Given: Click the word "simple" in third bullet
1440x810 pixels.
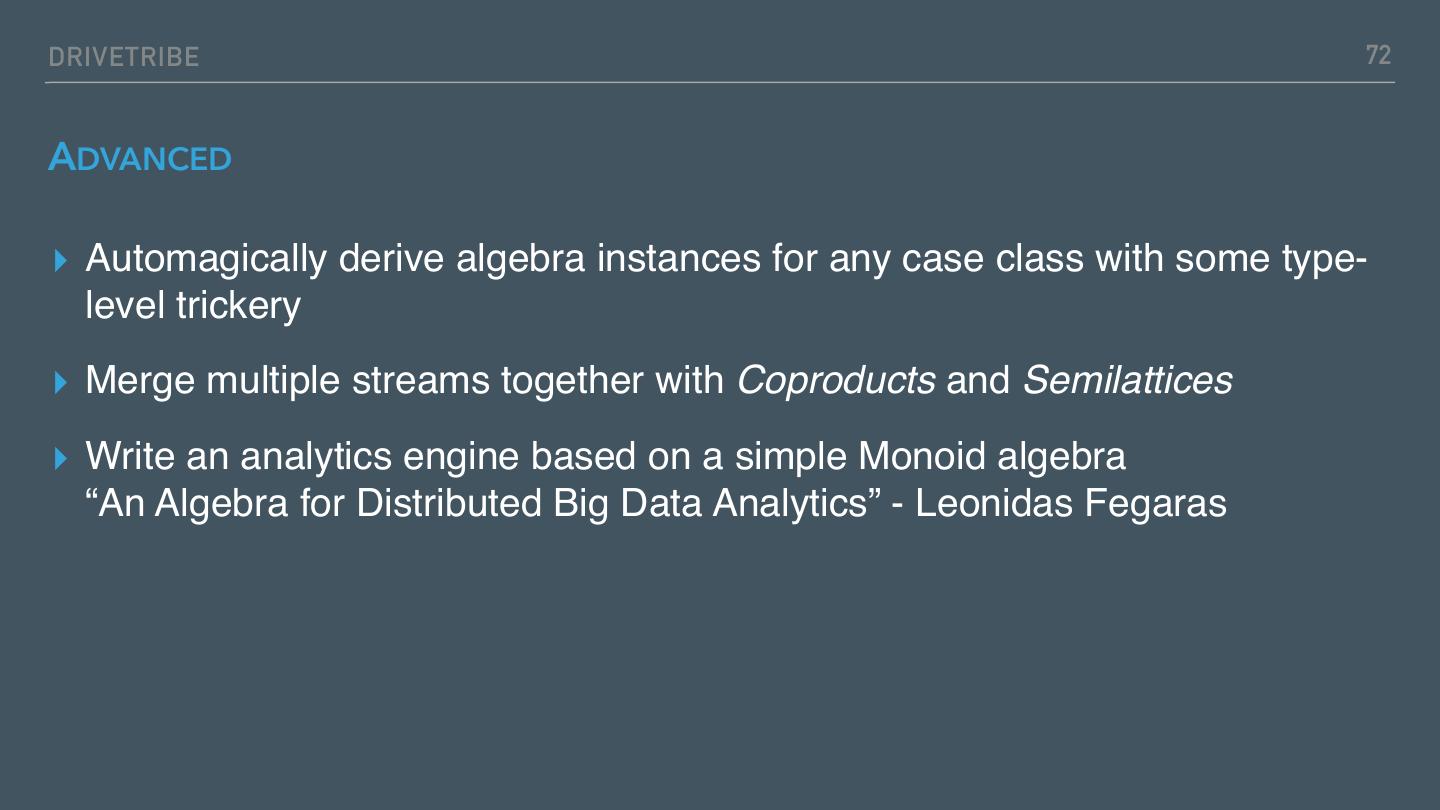Looking at the screenshot, I should [790, 457].
